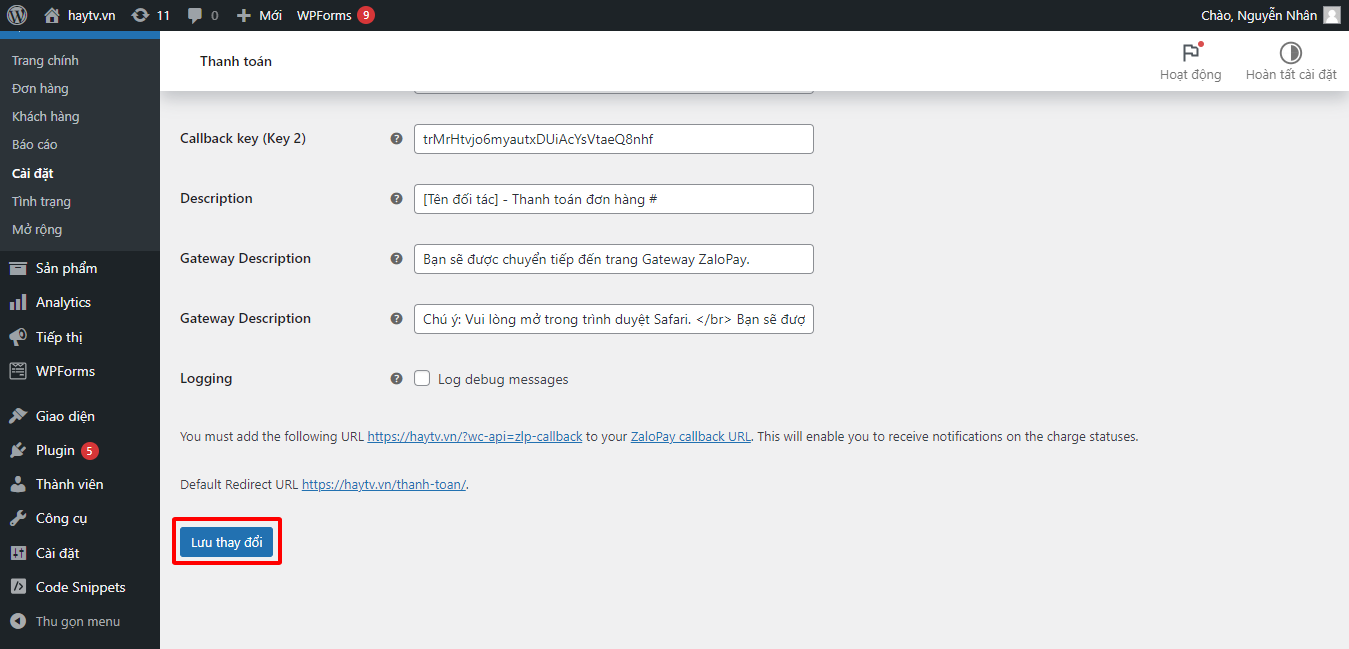
Task: Click the Sản phẩm archive icon
Action: pos(18,268)
